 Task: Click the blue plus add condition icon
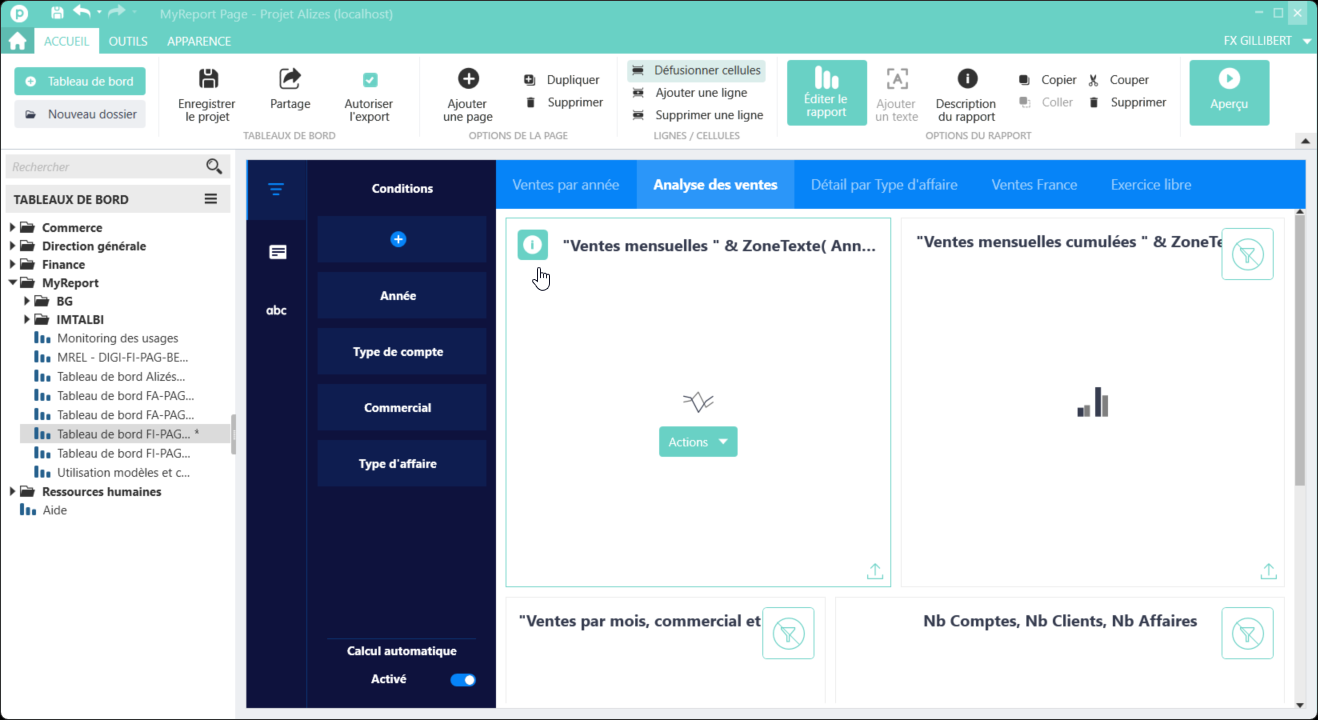pos(398,240)
